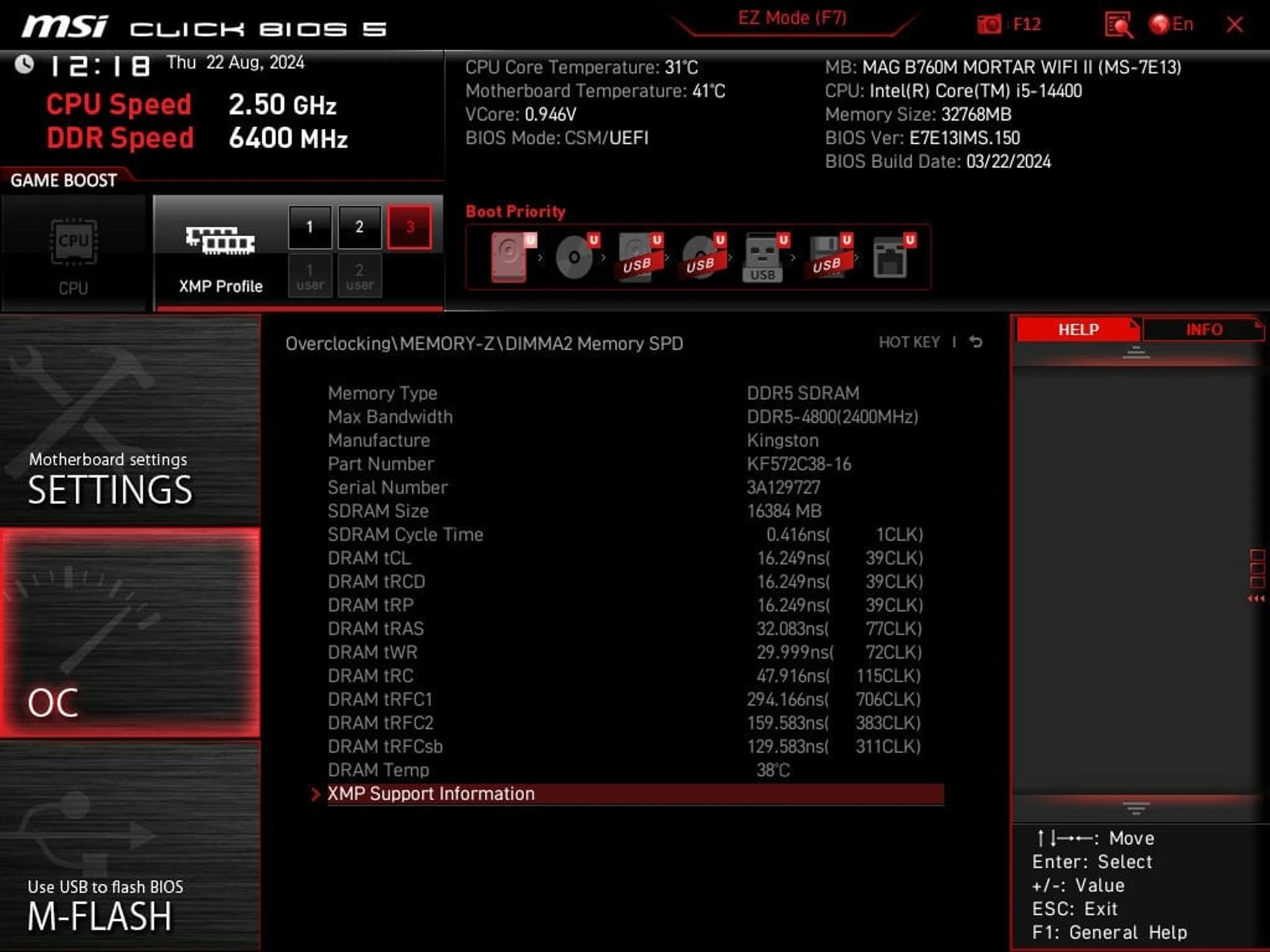Viewport: 1270px width, 952px height.
Task: Select the USB key boot device icon
Action: coord(766,257)
